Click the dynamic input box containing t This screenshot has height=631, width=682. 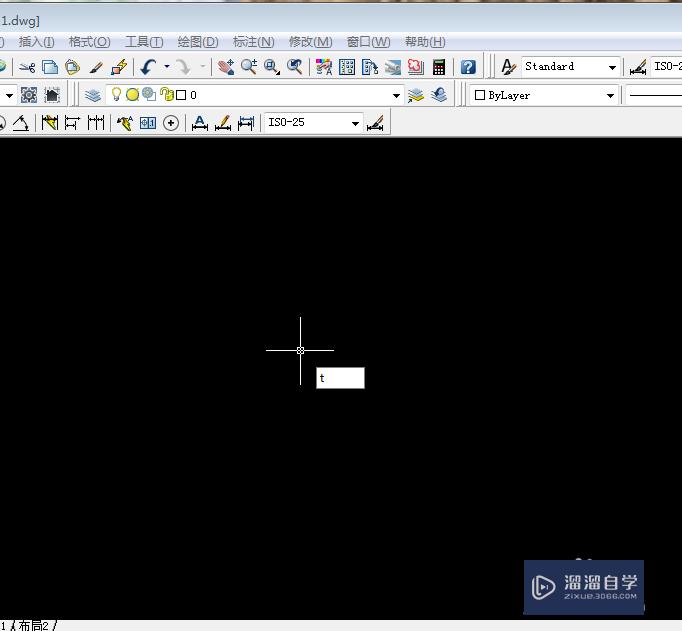tap(340, 378)
